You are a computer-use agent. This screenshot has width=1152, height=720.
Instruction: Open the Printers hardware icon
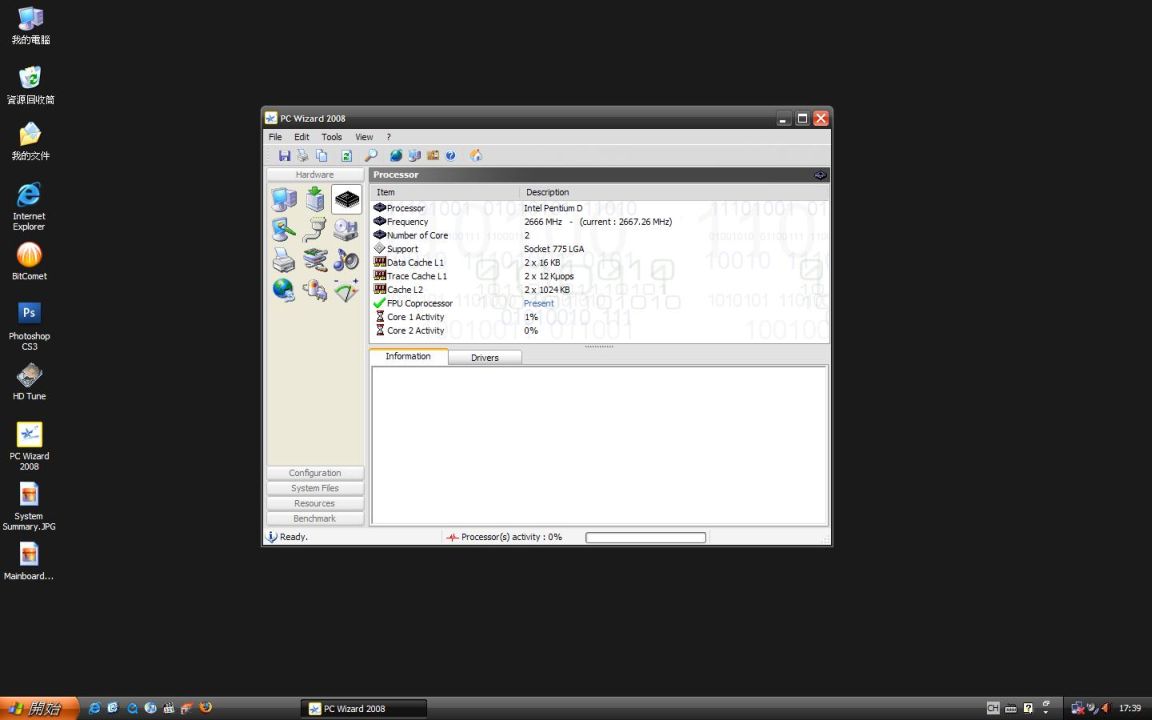[284, 260]
